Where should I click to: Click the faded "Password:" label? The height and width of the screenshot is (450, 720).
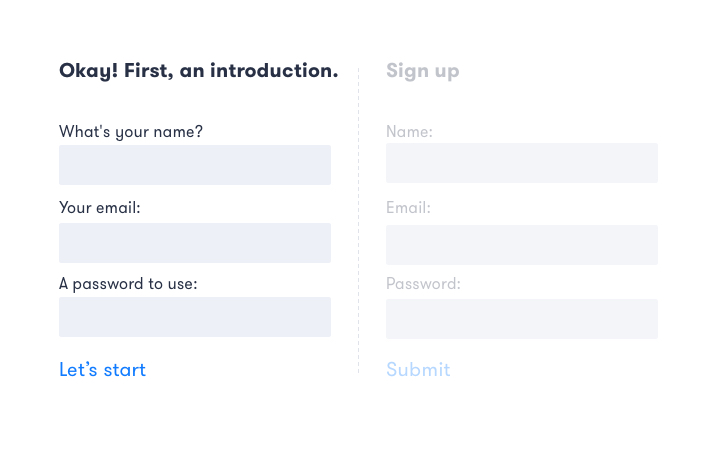423,284
